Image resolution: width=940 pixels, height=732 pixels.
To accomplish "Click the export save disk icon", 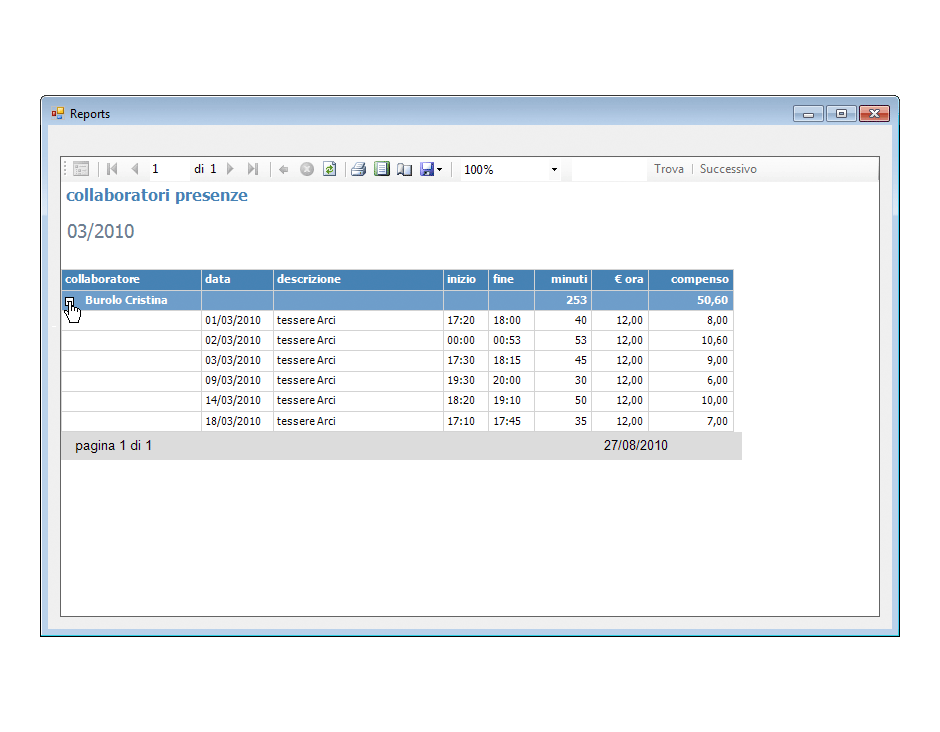I will 427,170.
